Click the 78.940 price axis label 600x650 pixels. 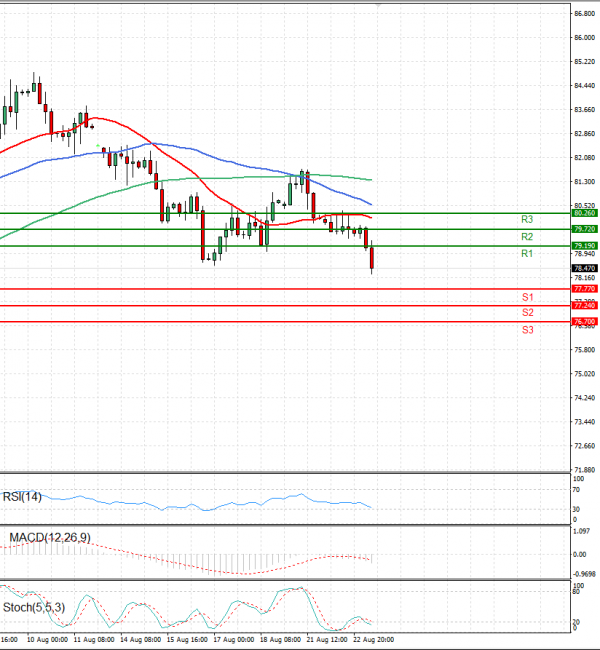click(x=584, y=254)
